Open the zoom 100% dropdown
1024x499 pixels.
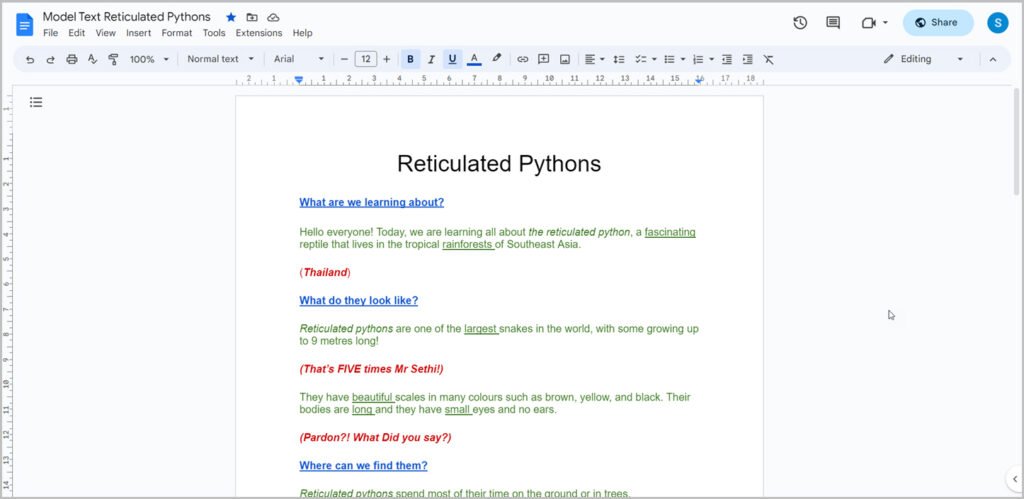click(149, 59)
